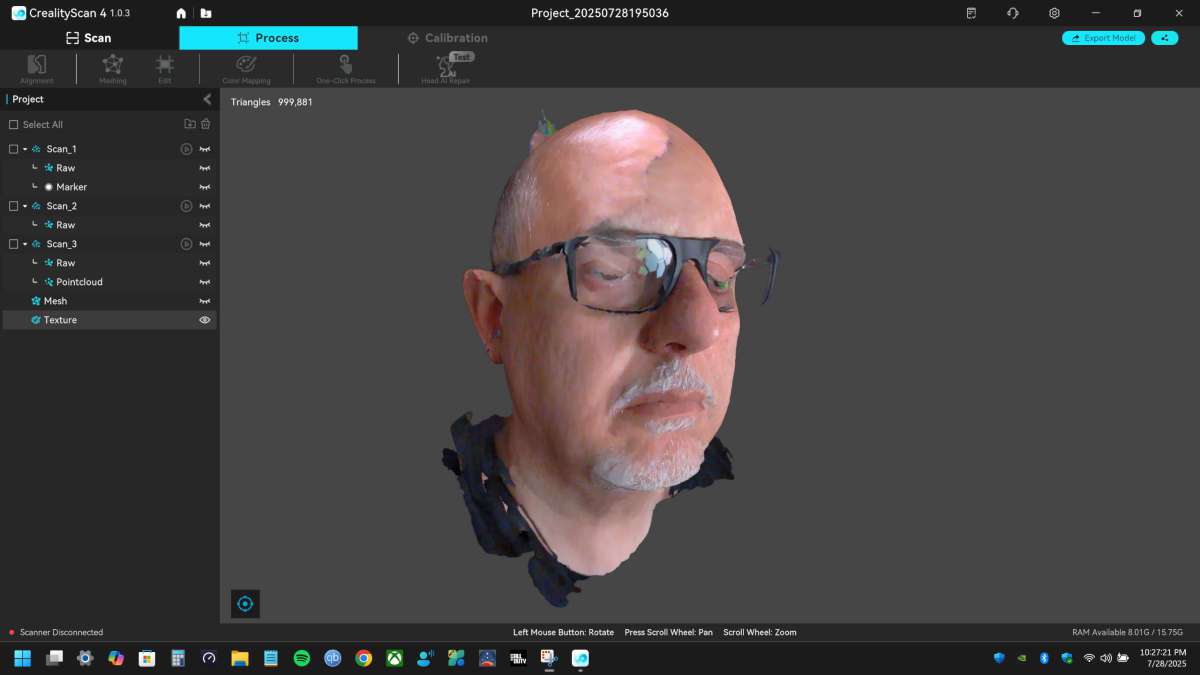
Task: Open the Calculator from the taskbar
Action: (x=178, y=658)
